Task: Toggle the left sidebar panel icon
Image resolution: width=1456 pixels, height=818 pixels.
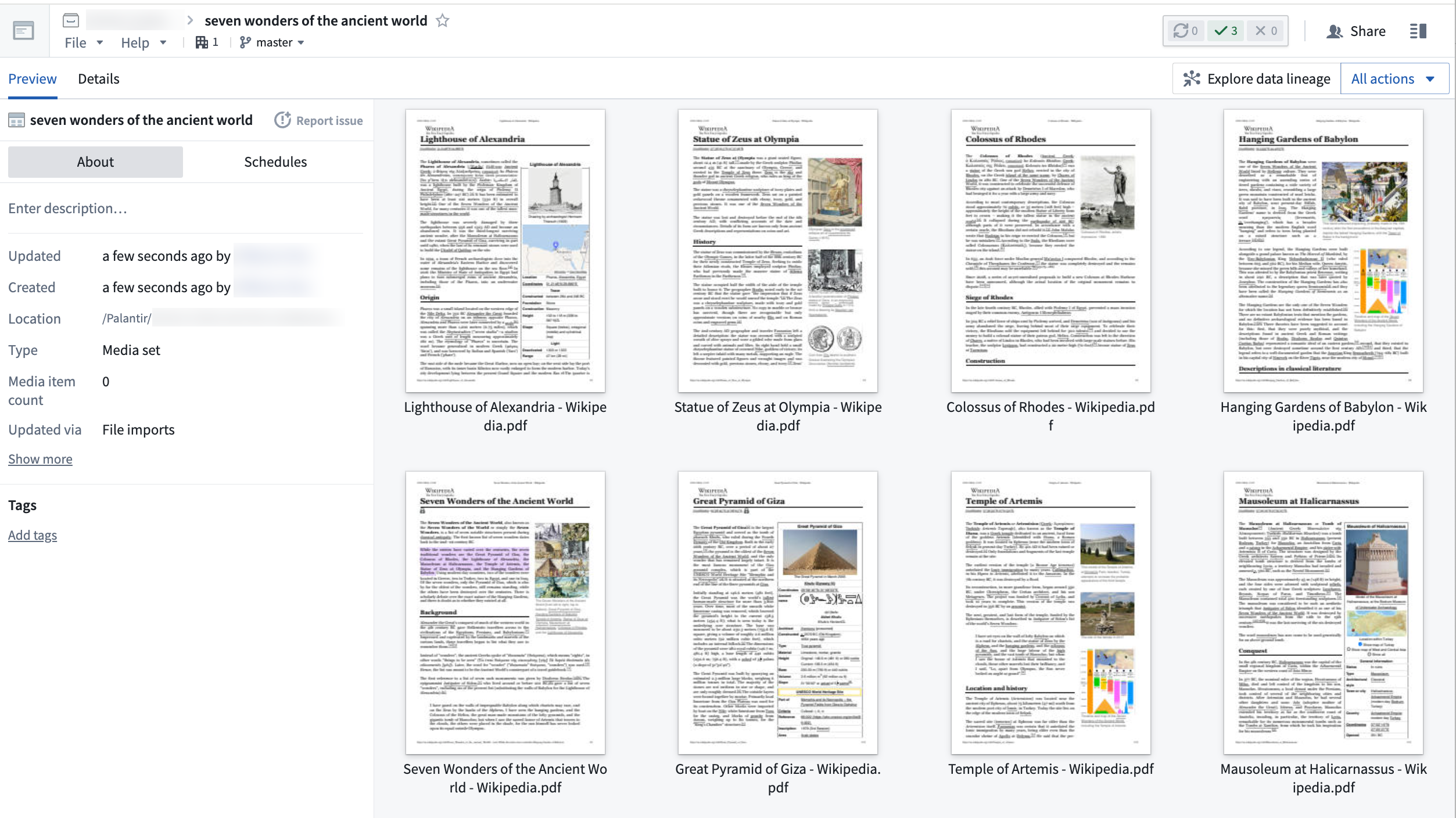Action: coord(24,31)
